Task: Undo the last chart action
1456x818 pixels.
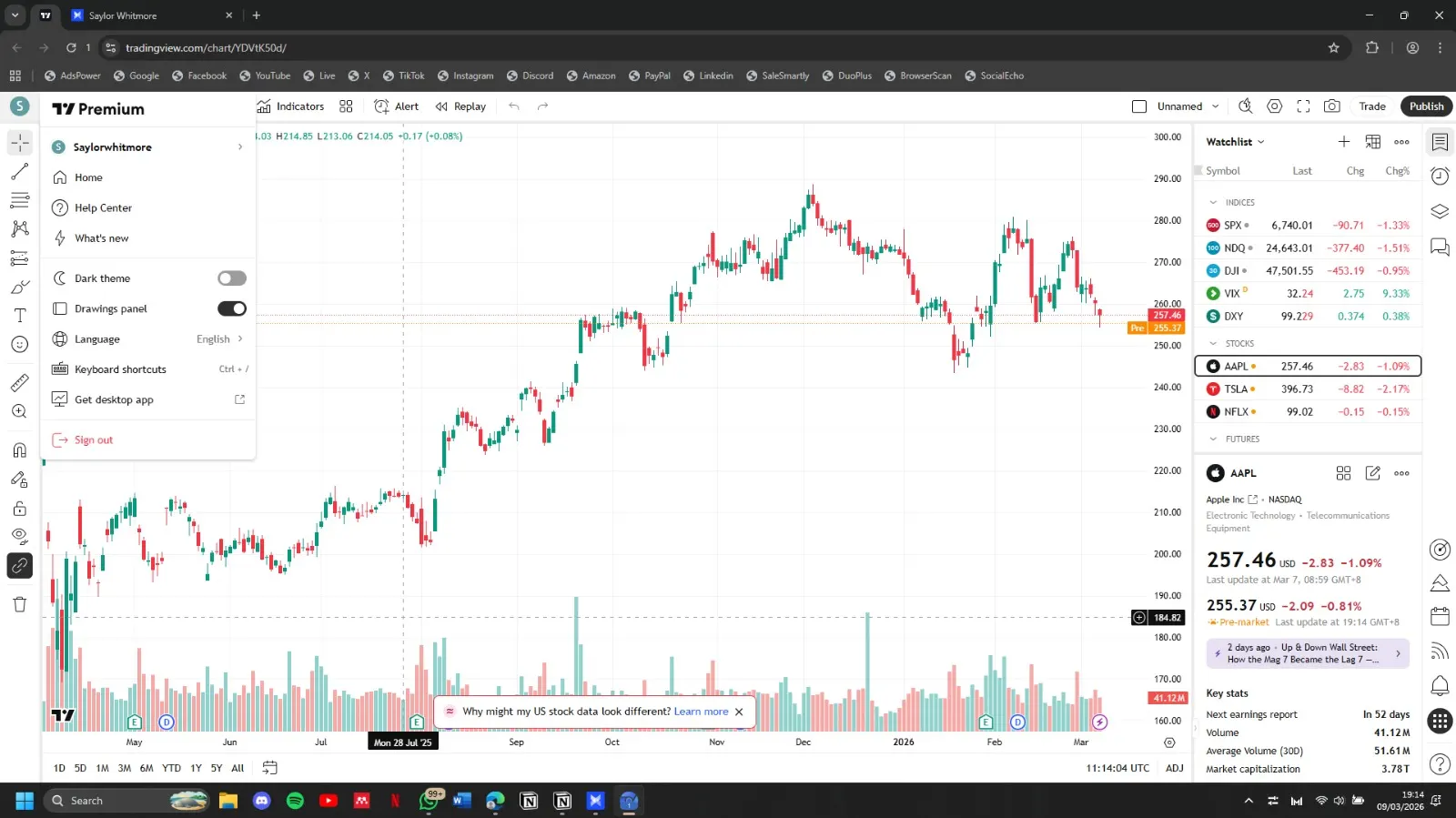Action: click(514, 106)
